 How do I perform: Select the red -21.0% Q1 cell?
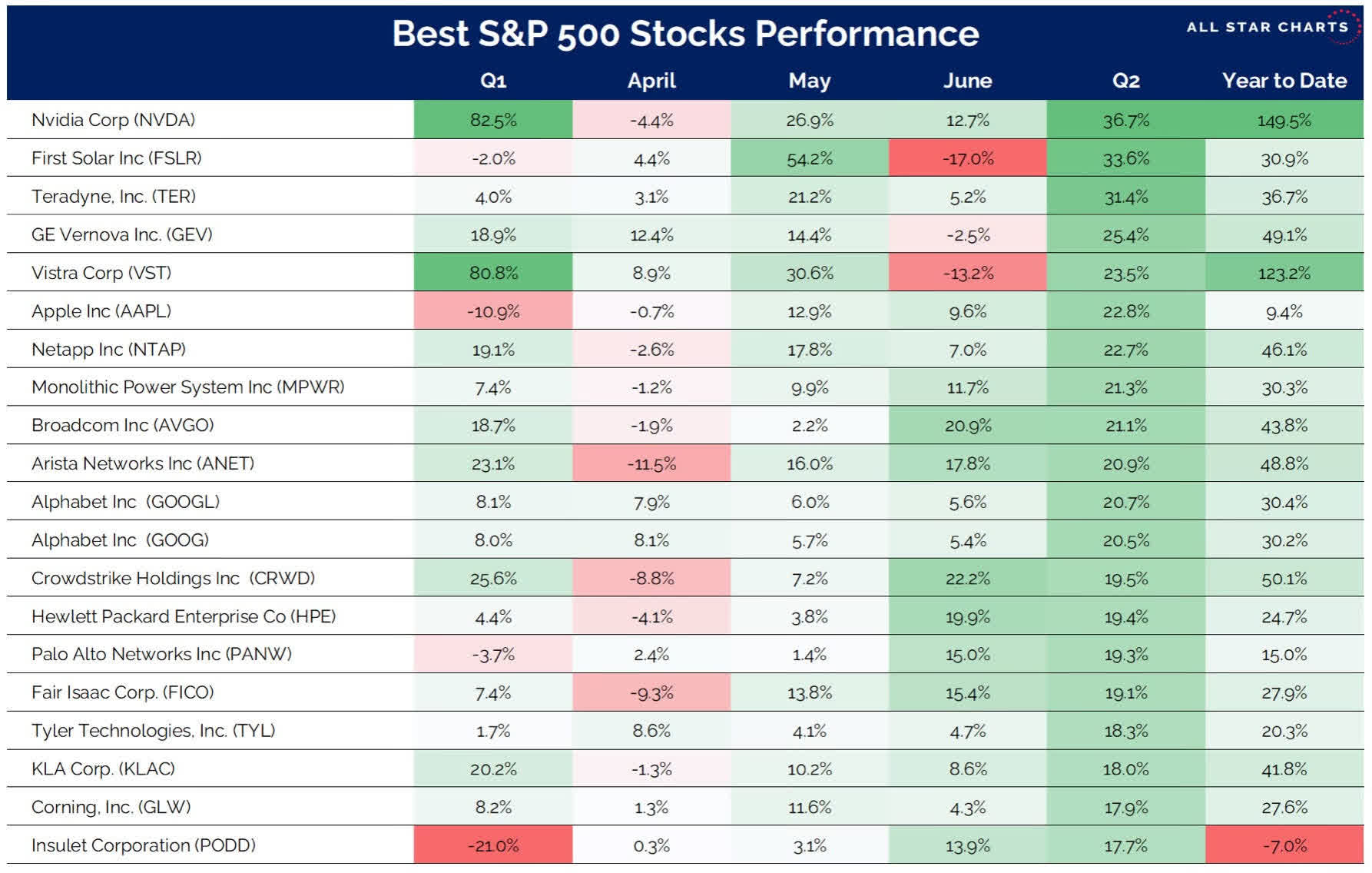click(493, 845)
